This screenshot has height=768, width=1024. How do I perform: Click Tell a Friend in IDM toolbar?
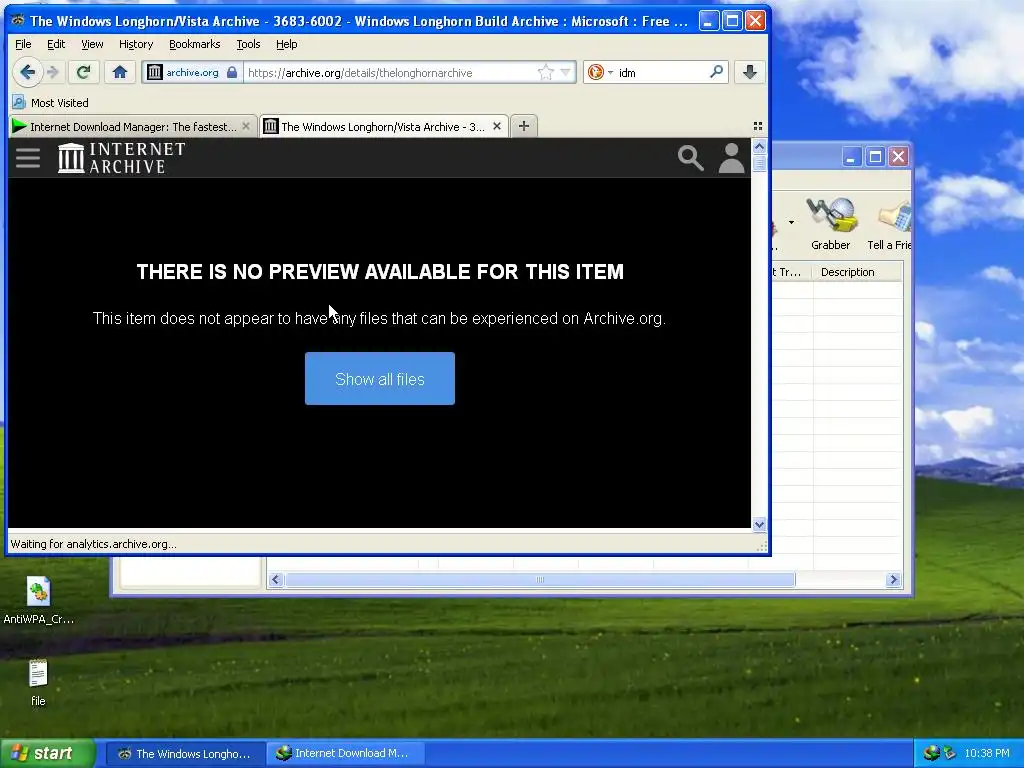[x=889, y=223]
